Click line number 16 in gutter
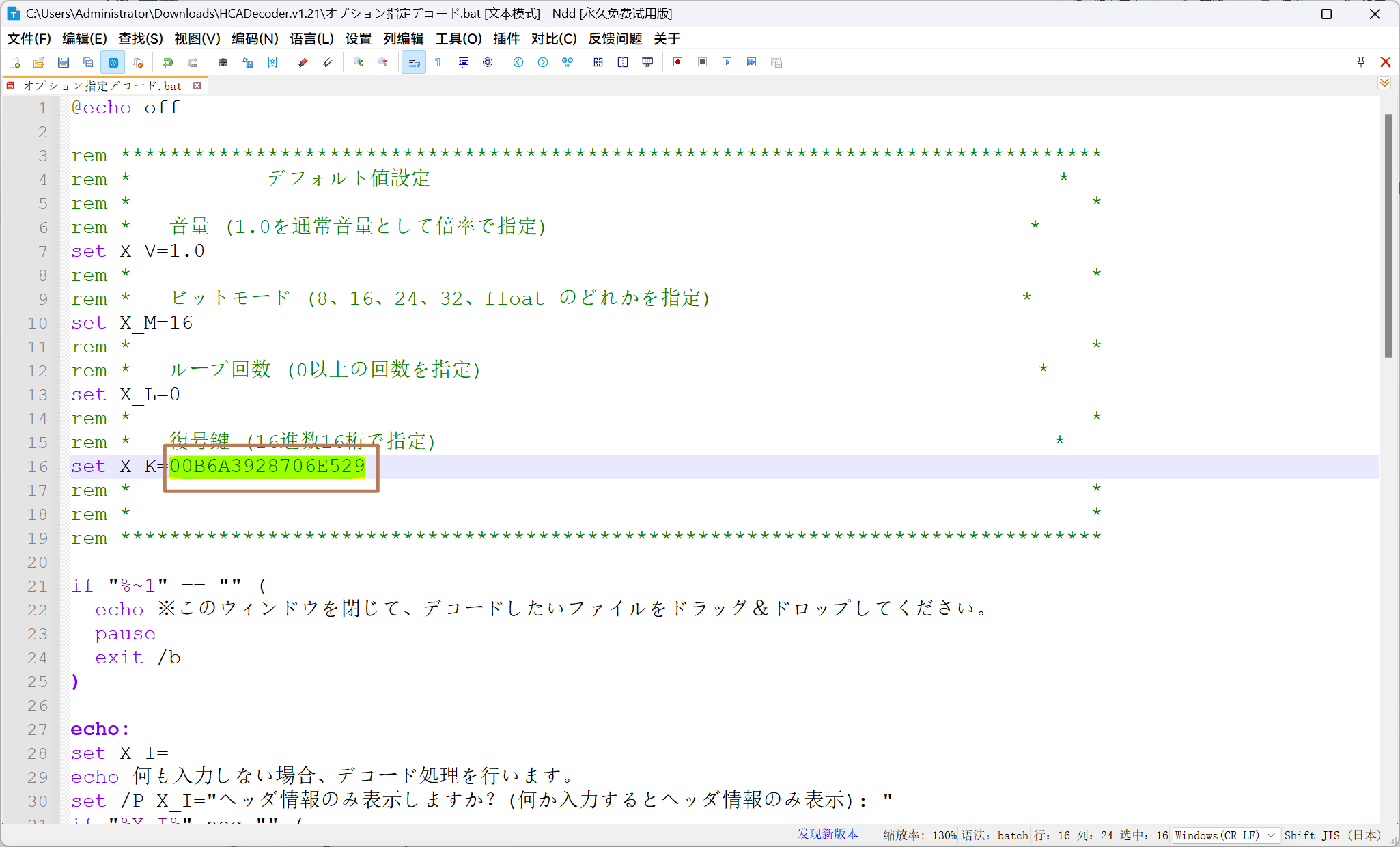The image size is (1400, 847). click(38, 467)
